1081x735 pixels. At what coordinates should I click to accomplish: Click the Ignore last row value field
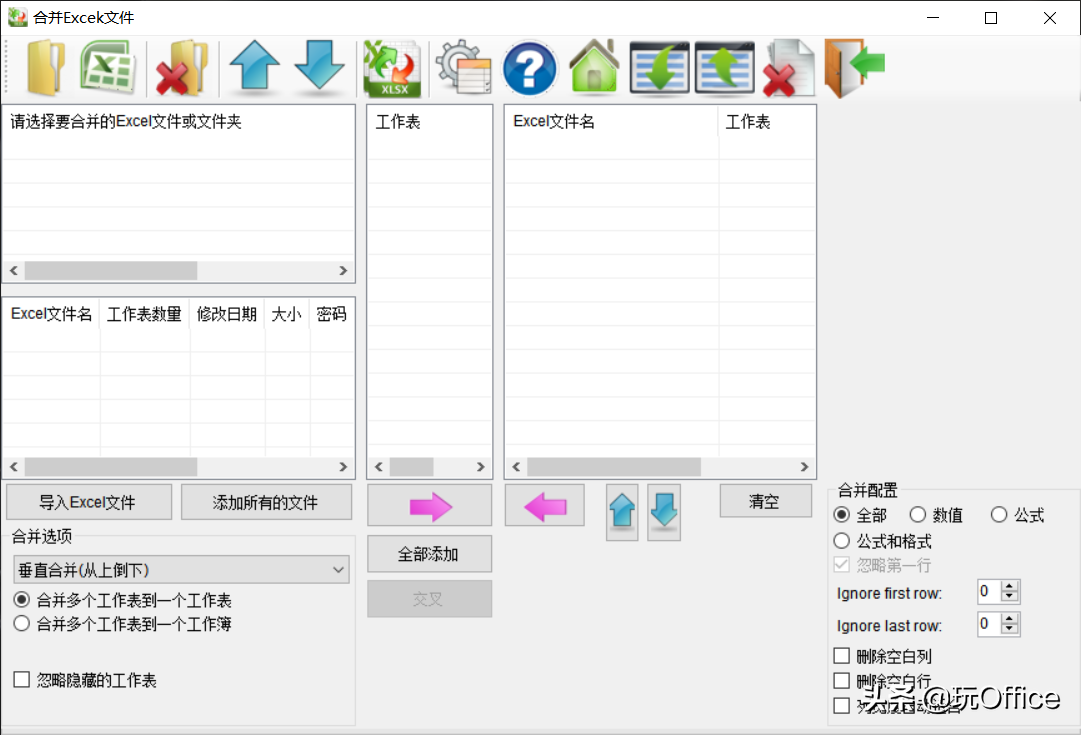click(x=990, y=624)
